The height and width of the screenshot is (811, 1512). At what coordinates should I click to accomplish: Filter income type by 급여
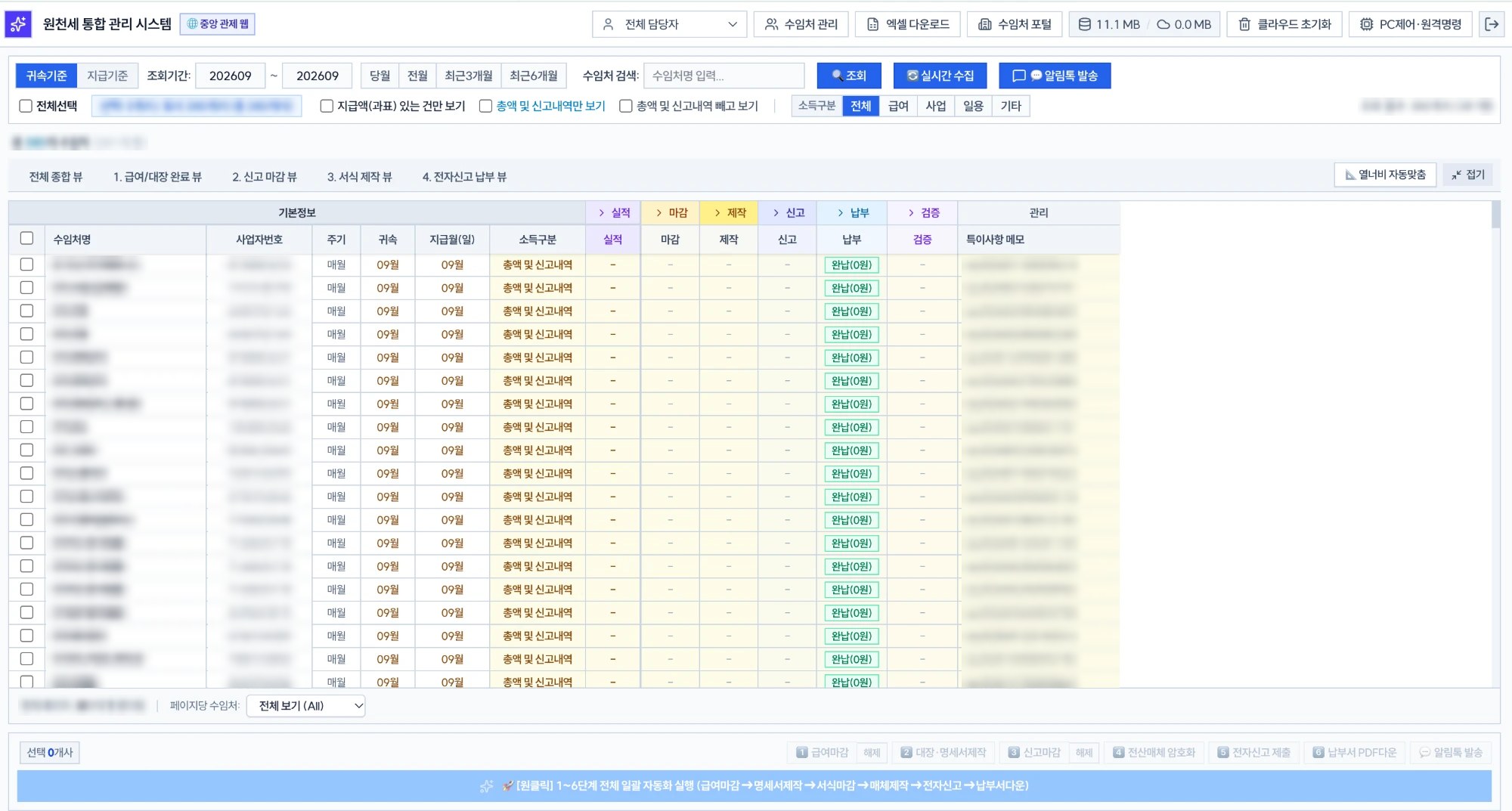[898, 106]
